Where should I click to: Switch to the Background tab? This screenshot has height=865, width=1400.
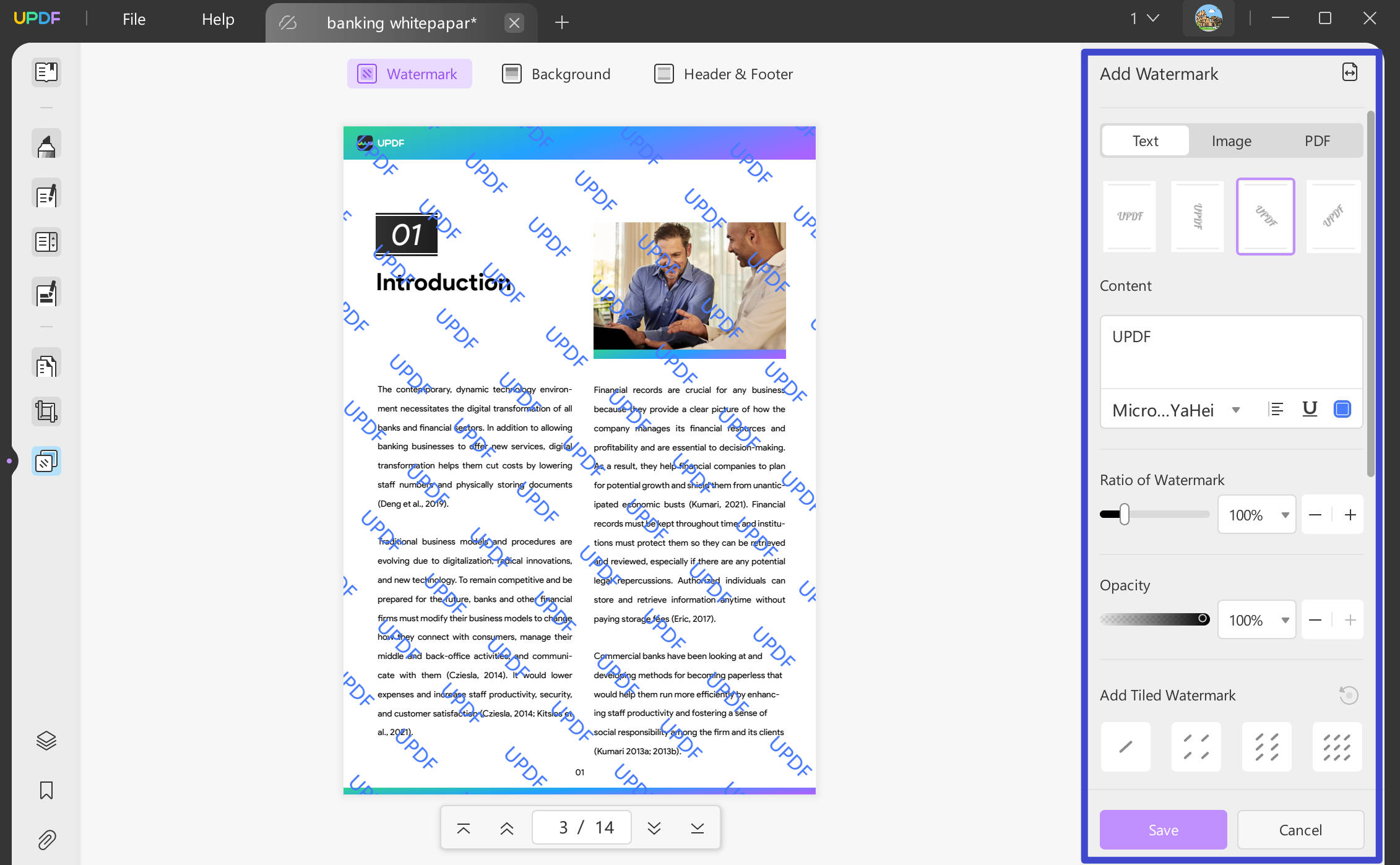click(556, 74)
